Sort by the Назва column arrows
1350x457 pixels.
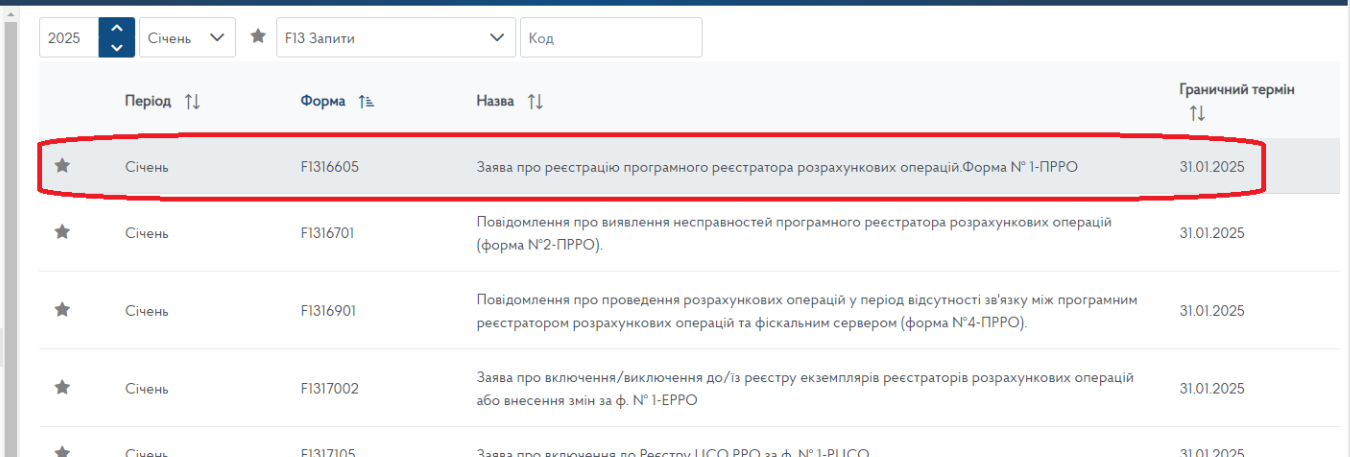pyautogui.click(x=535, y=101)
